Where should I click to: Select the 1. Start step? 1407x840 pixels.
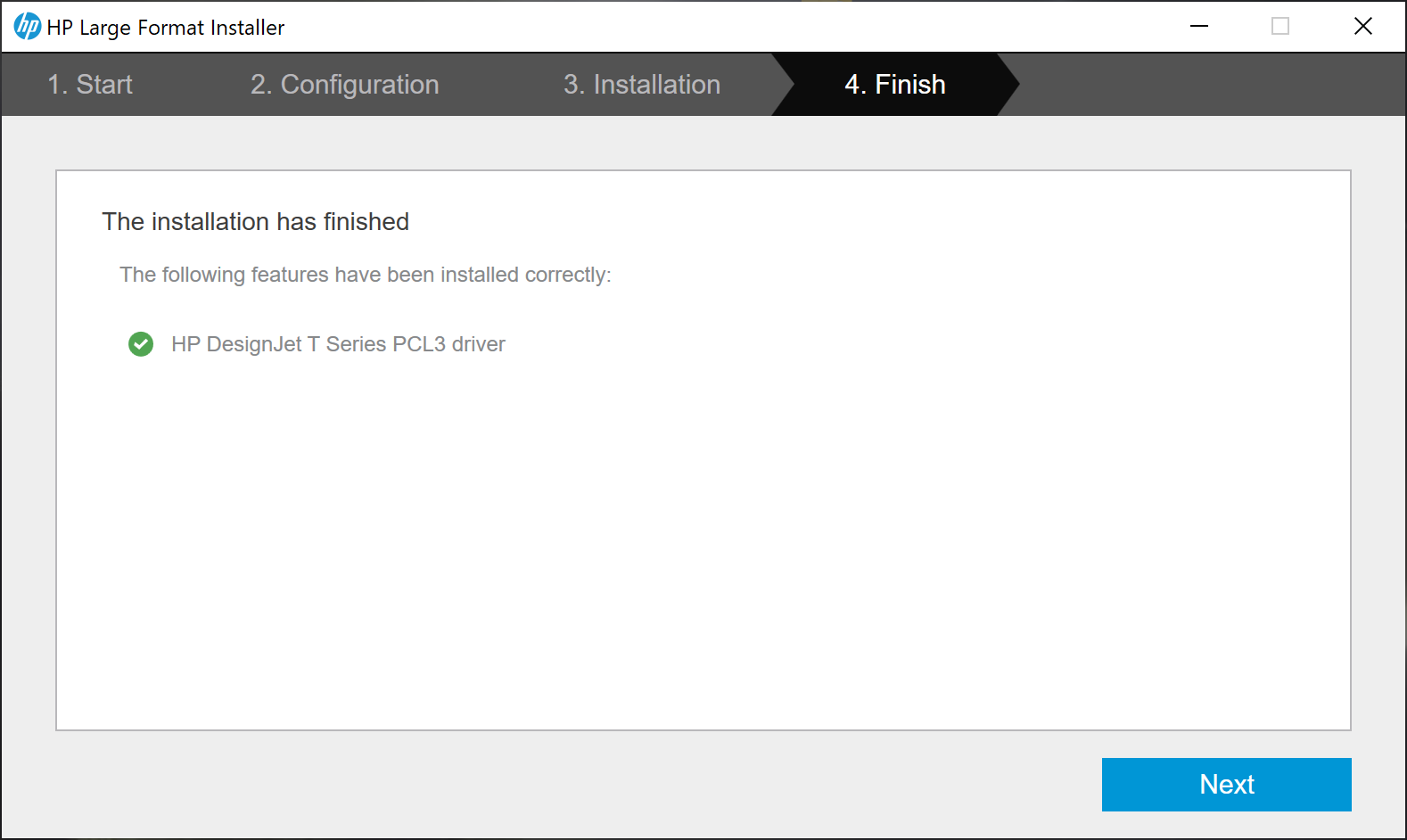90,85
